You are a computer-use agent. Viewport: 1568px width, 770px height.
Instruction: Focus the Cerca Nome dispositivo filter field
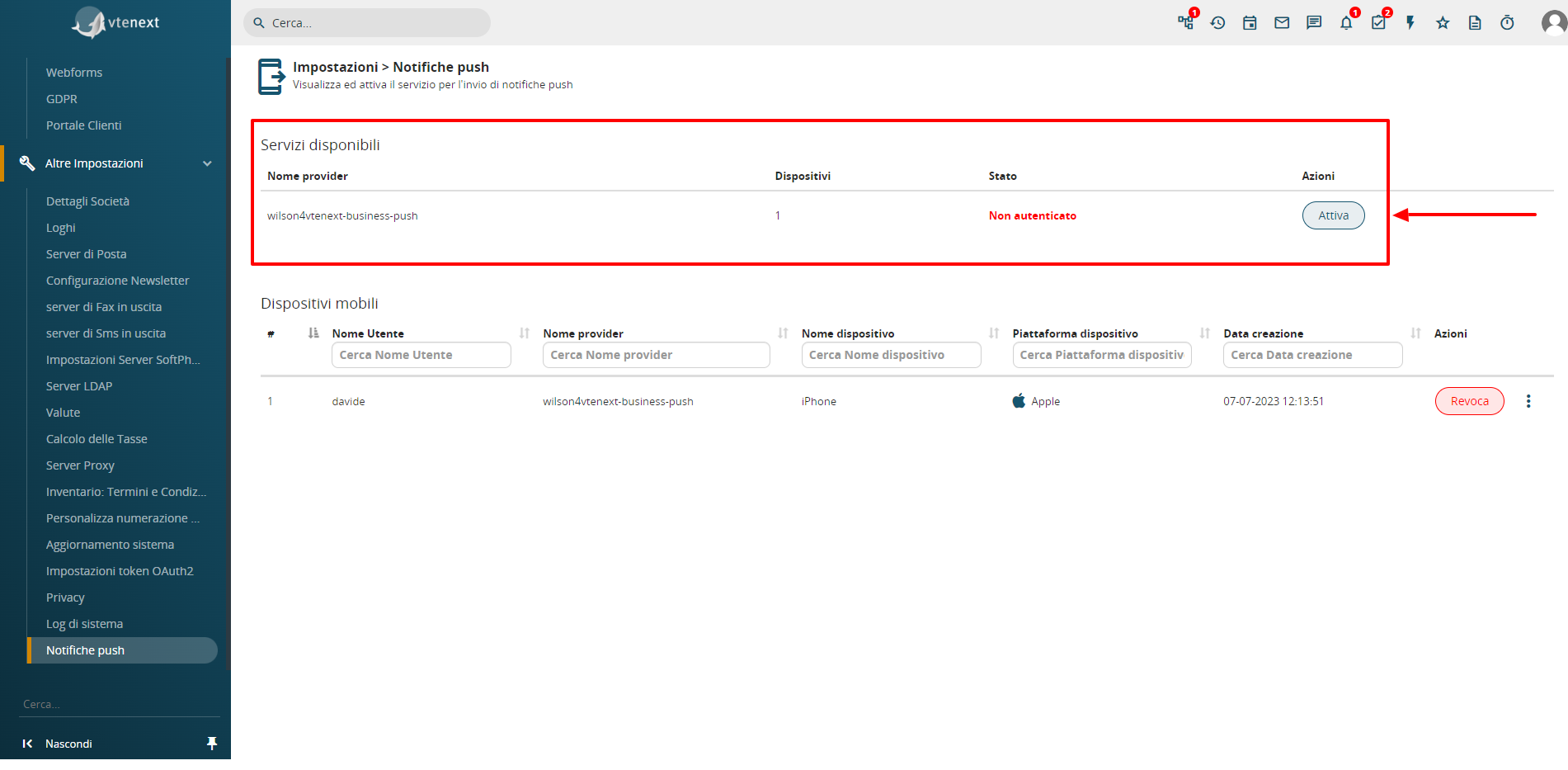coord(892,355)
